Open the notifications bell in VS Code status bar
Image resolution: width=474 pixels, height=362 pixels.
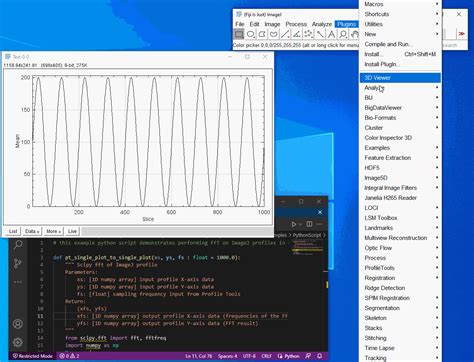[x=319, y=356]
